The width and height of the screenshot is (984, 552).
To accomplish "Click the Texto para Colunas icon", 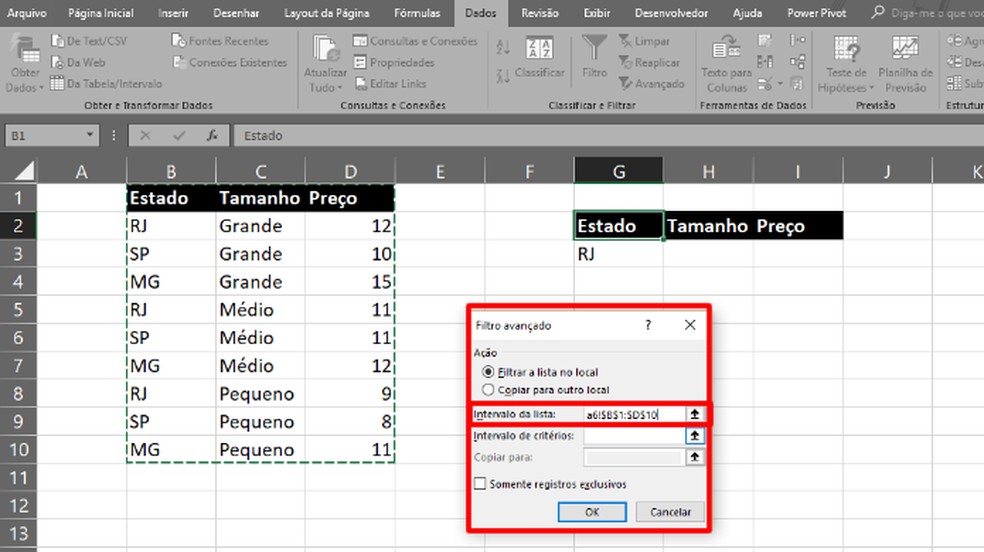I will [x=726, y=48].
